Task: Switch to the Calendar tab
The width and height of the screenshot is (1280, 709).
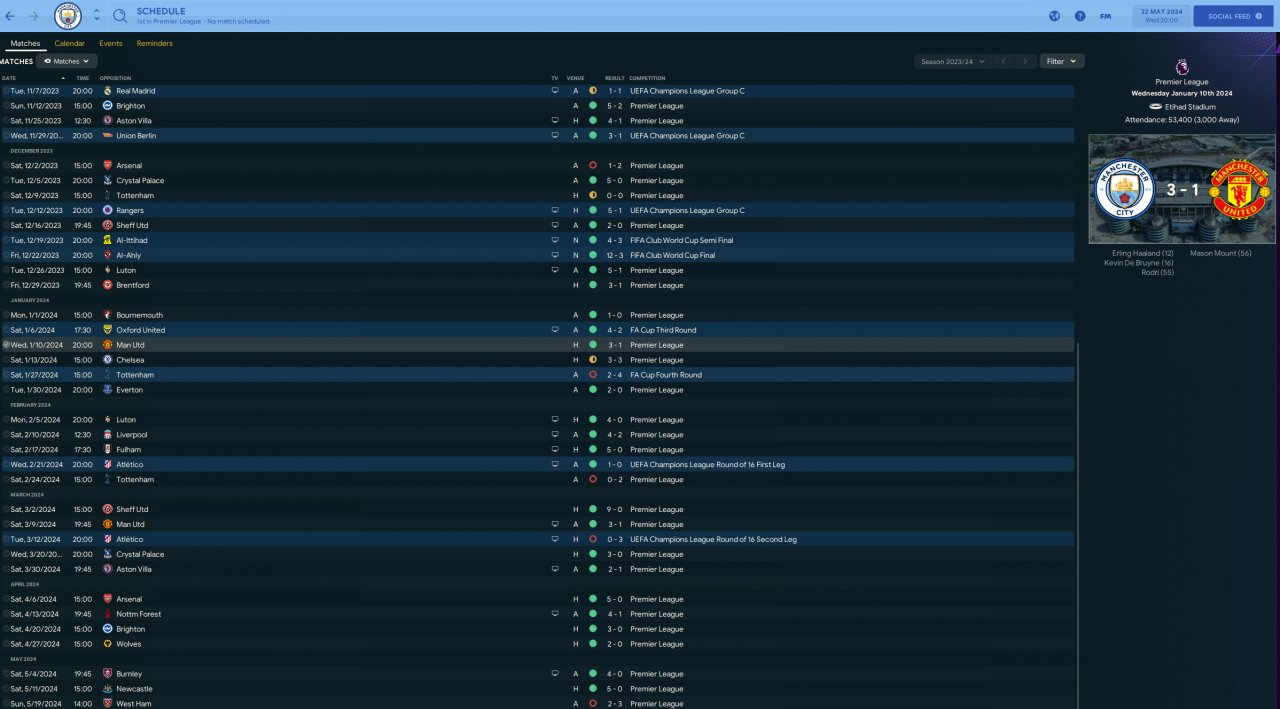Action: click(x=70, y=44)
